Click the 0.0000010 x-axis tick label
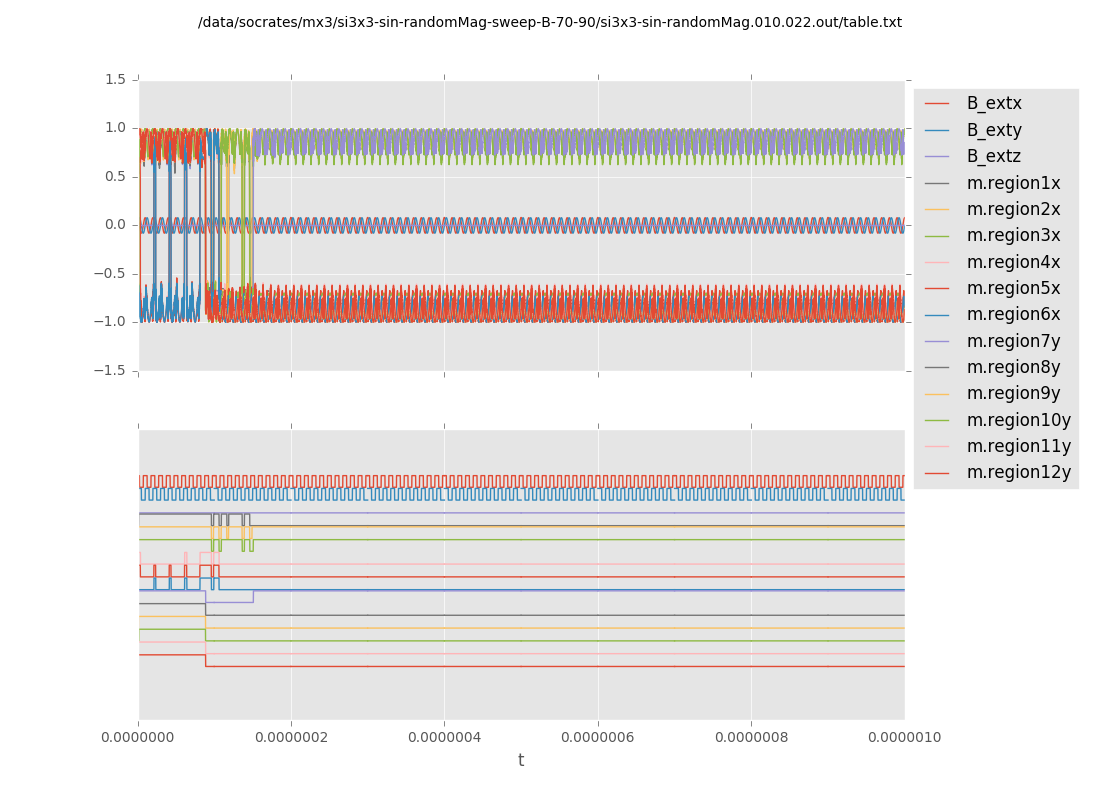Viewport: 1100px width, 800px height. point(904,738)
